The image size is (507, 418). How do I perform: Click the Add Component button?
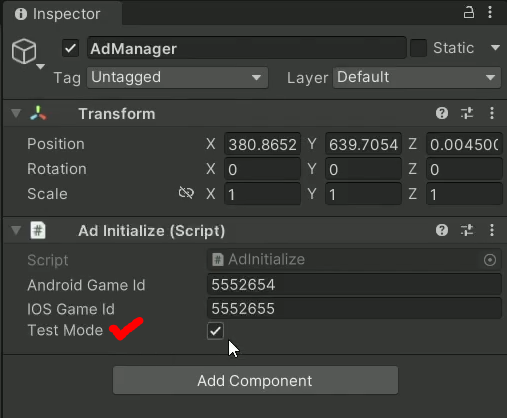[255, 380]
